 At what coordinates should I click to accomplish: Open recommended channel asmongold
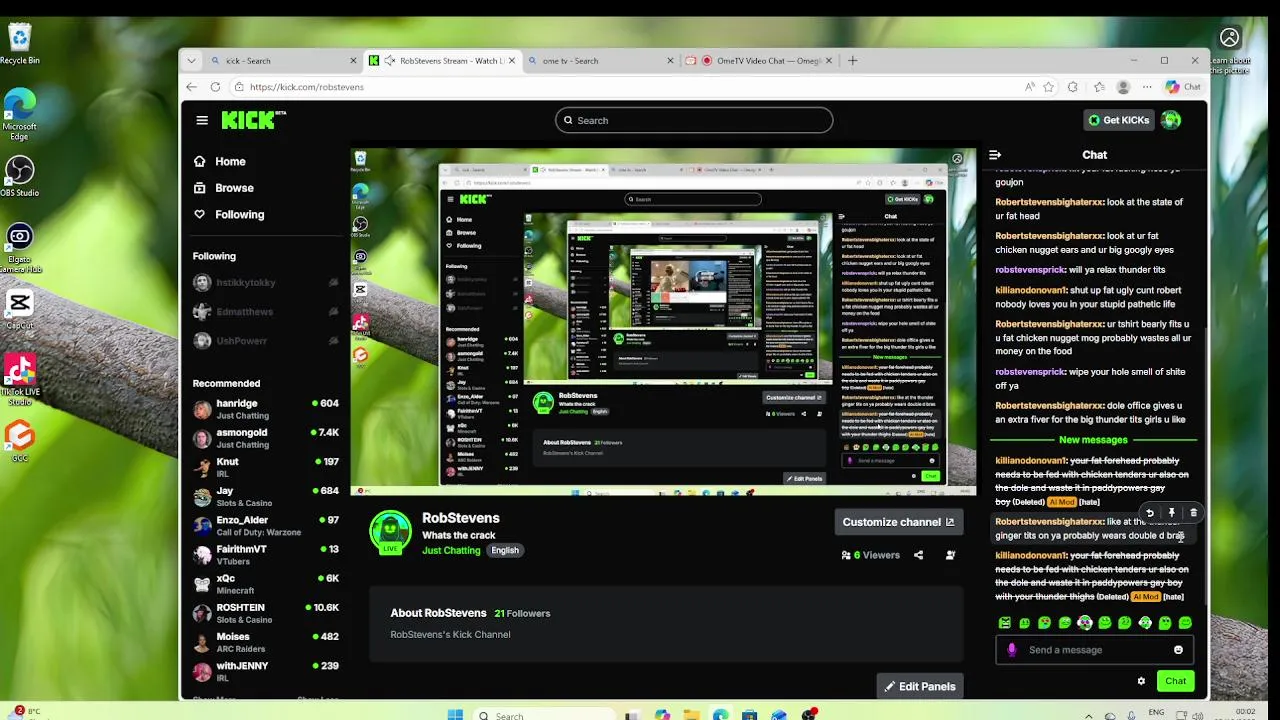point(265,438)
